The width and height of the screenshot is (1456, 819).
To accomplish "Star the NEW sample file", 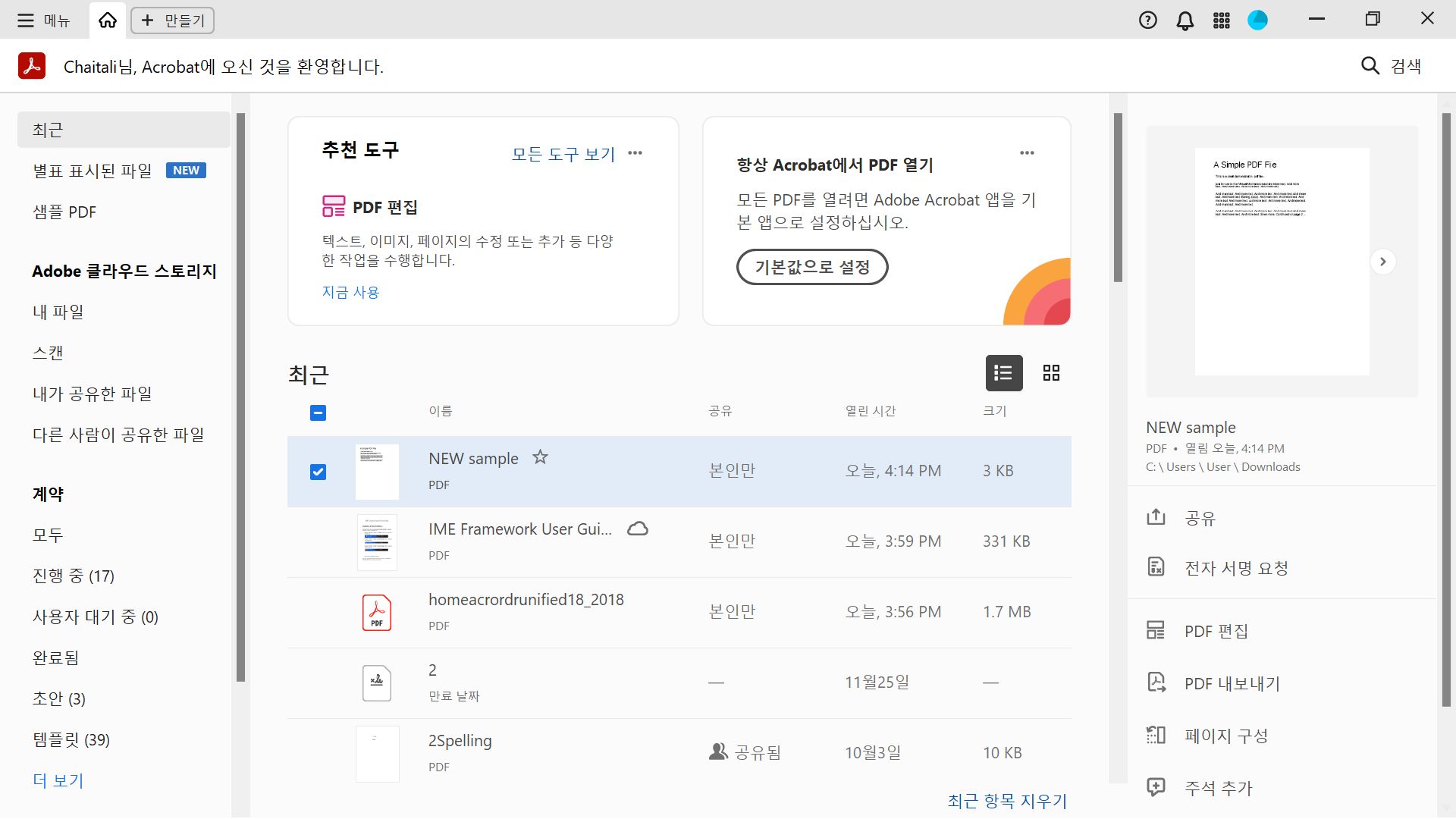I will pos(540,457).
